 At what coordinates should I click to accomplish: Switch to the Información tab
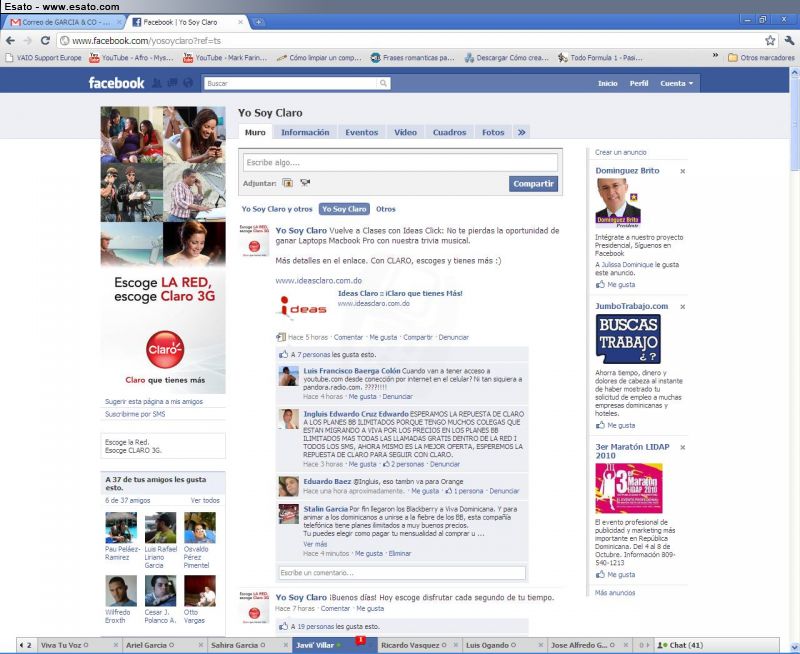pos(305,132)
